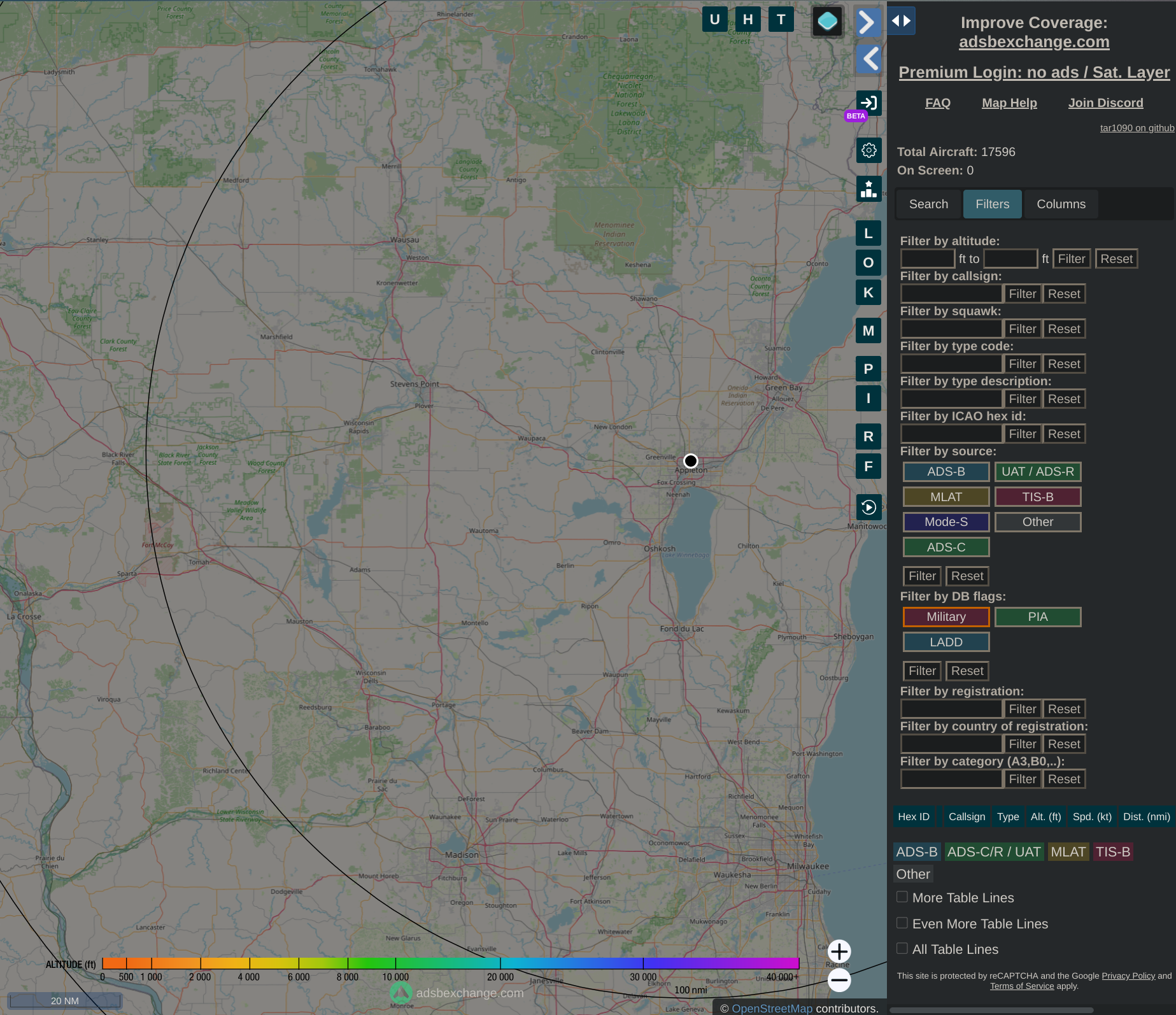Click the I map button
Screen dimensions: 1176x1015
click(868, 399)
